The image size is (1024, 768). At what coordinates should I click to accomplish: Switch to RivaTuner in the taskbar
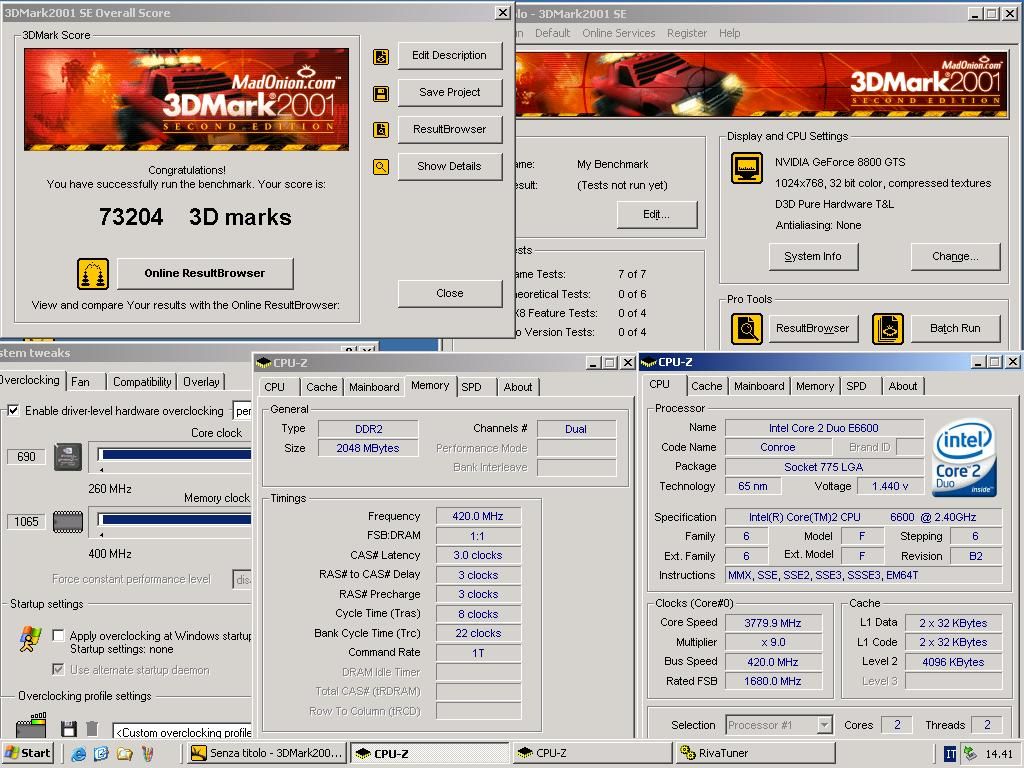[x=756, y=753]
